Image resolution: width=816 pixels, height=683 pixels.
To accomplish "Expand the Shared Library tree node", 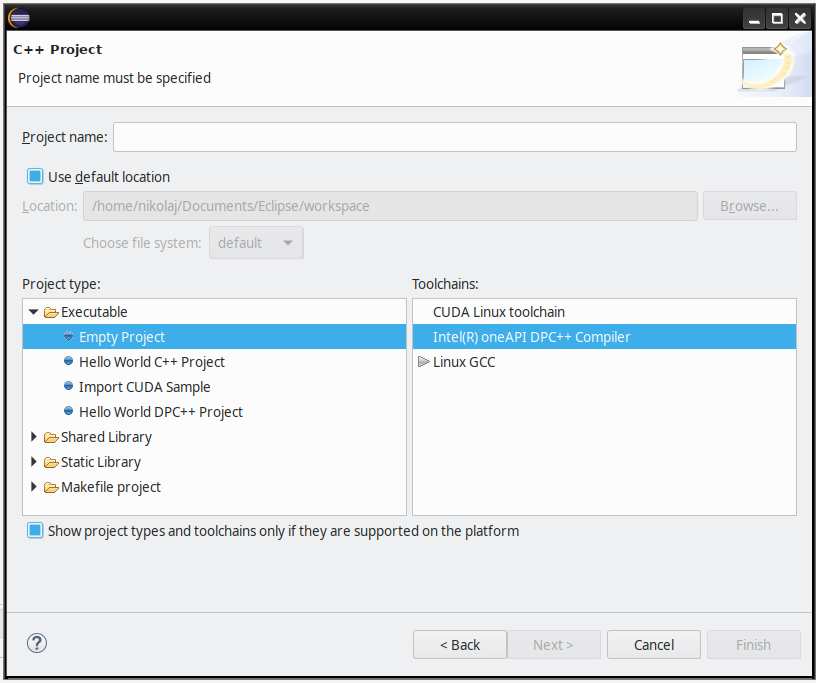I will coord(34,437).
